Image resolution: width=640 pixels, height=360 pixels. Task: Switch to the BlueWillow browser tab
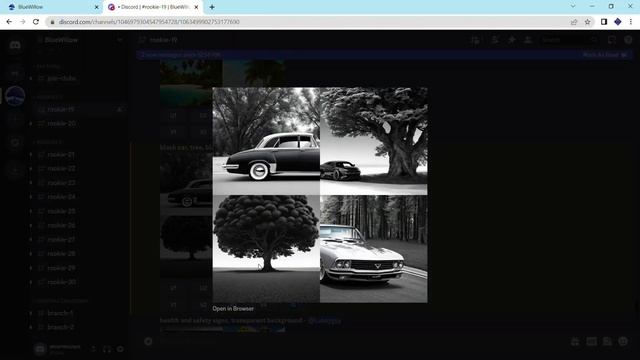pyautogui.click(x=53, y=7)
